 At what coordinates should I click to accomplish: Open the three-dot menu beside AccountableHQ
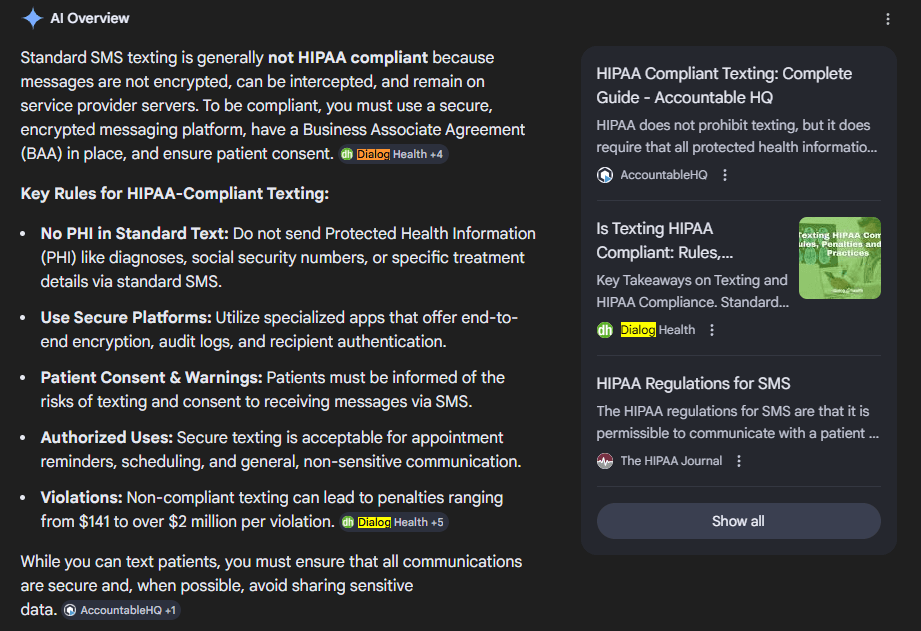[x=724, y=174]
